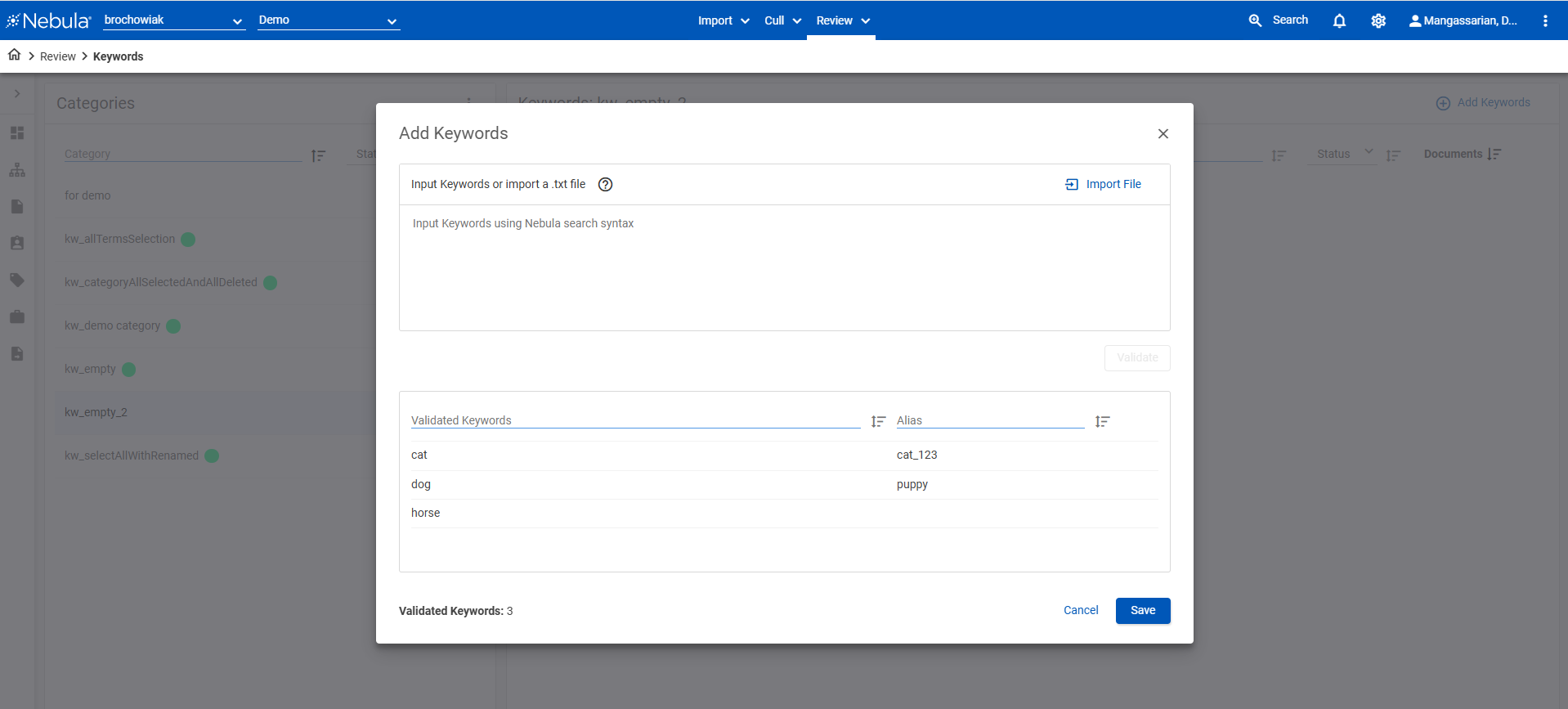This screenshot has width=1568, height=709.
Task: Click the Validate button
Action: pos(1137,358)
